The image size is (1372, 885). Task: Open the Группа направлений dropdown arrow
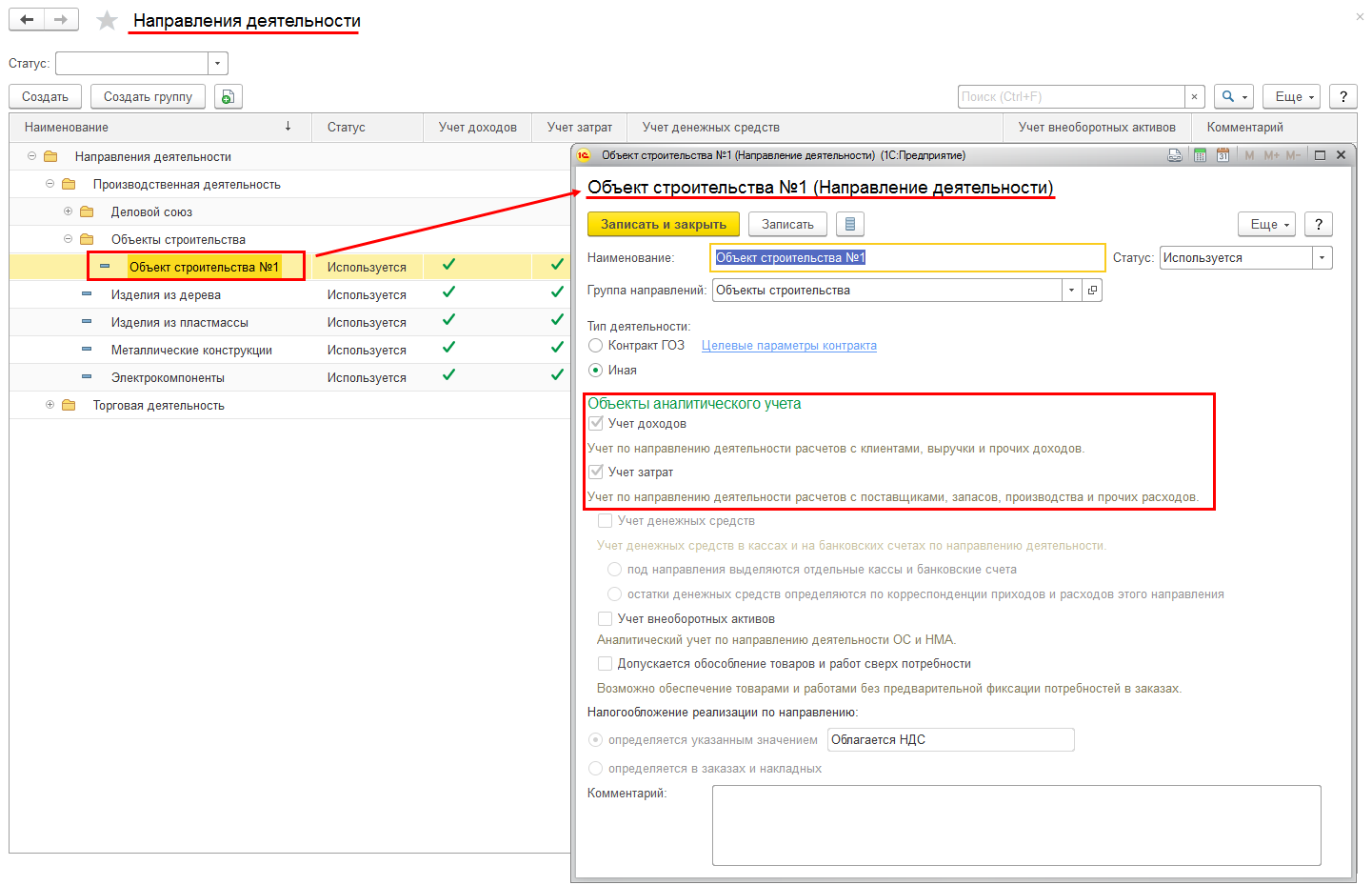(1072, 291)
